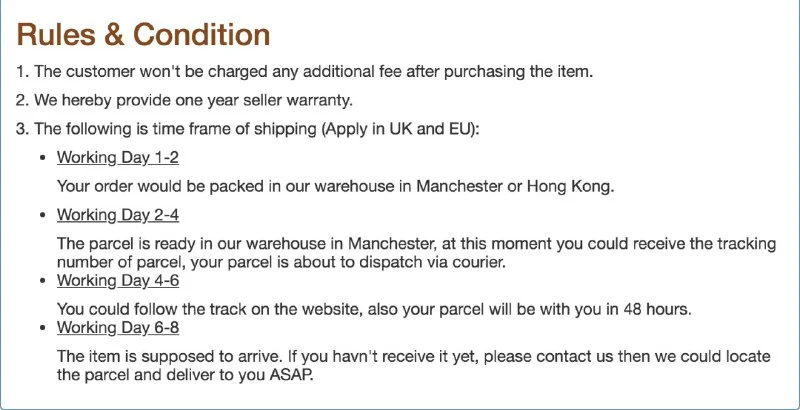Click the bullet before Working Day 2-4
The height and width of the screenshot is (410, 800).
coord(42,216)
